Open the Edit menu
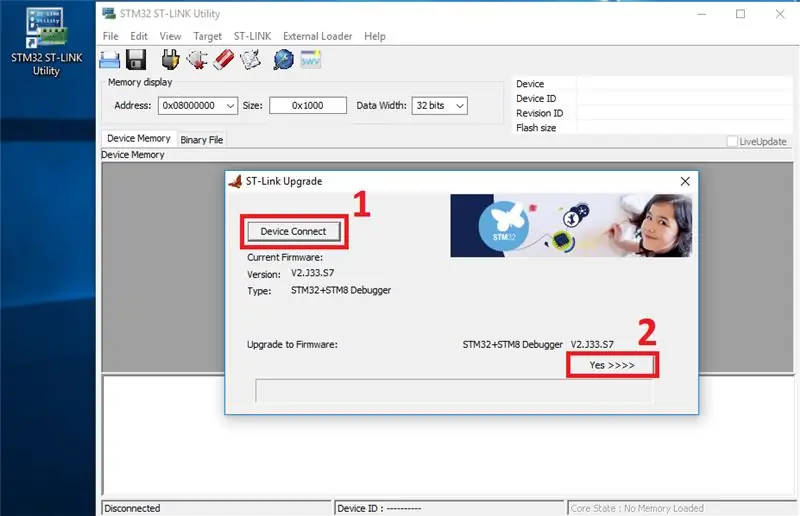 [x=139, y=36]
